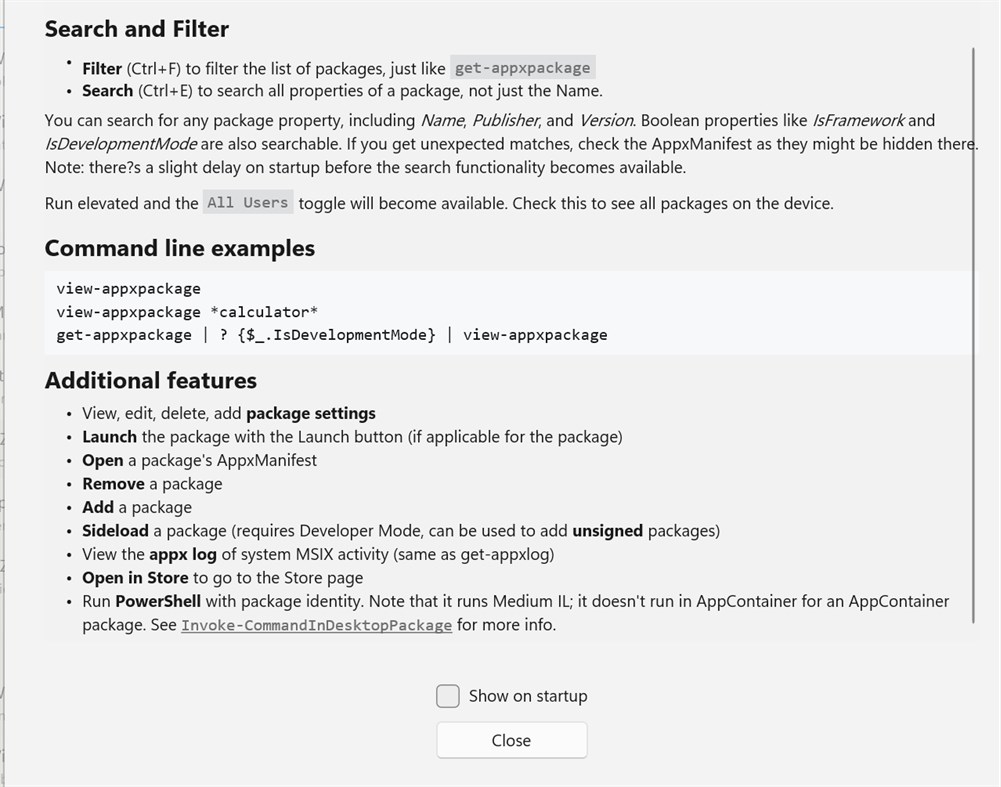
Task: Click the bold "Open in Store" text
Action: [x=135, y=578]
